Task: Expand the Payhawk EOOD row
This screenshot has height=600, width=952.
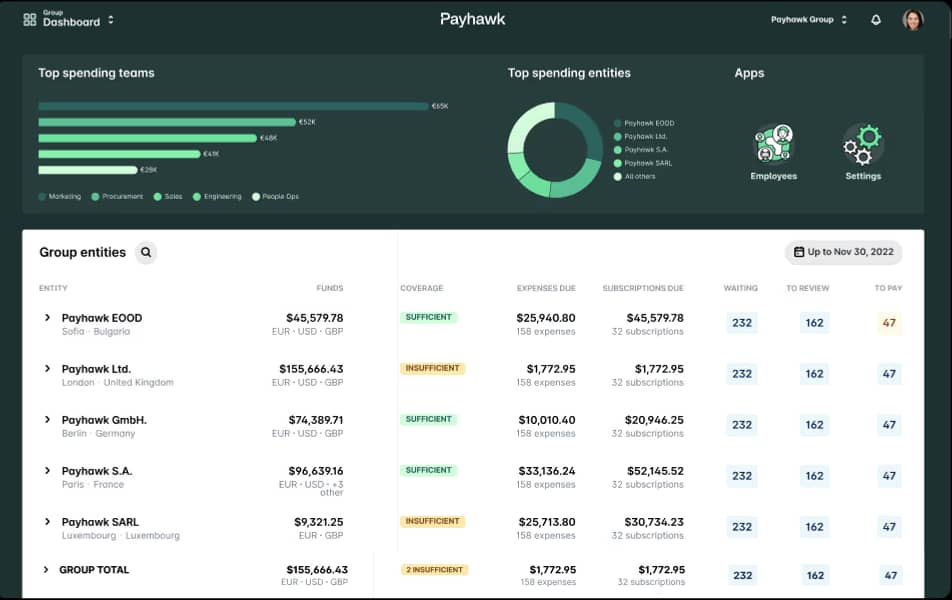Action: (47, 317)
